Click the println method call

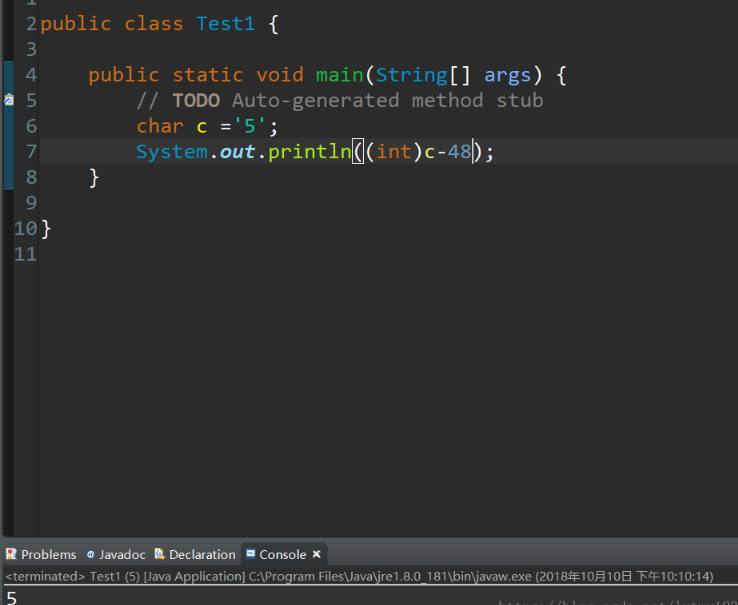309,152
